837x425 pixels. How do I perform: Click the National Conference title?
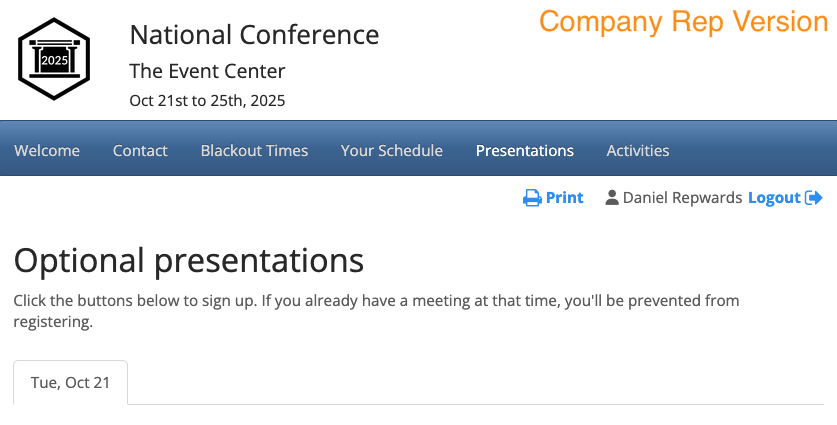click(x=254, y=35)
